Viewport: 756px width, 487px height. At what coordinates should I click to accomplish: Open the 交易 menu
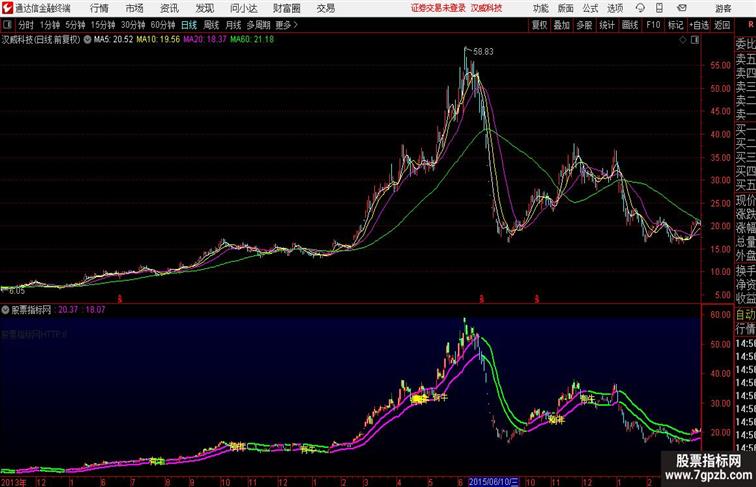click(x=325, y=8)
